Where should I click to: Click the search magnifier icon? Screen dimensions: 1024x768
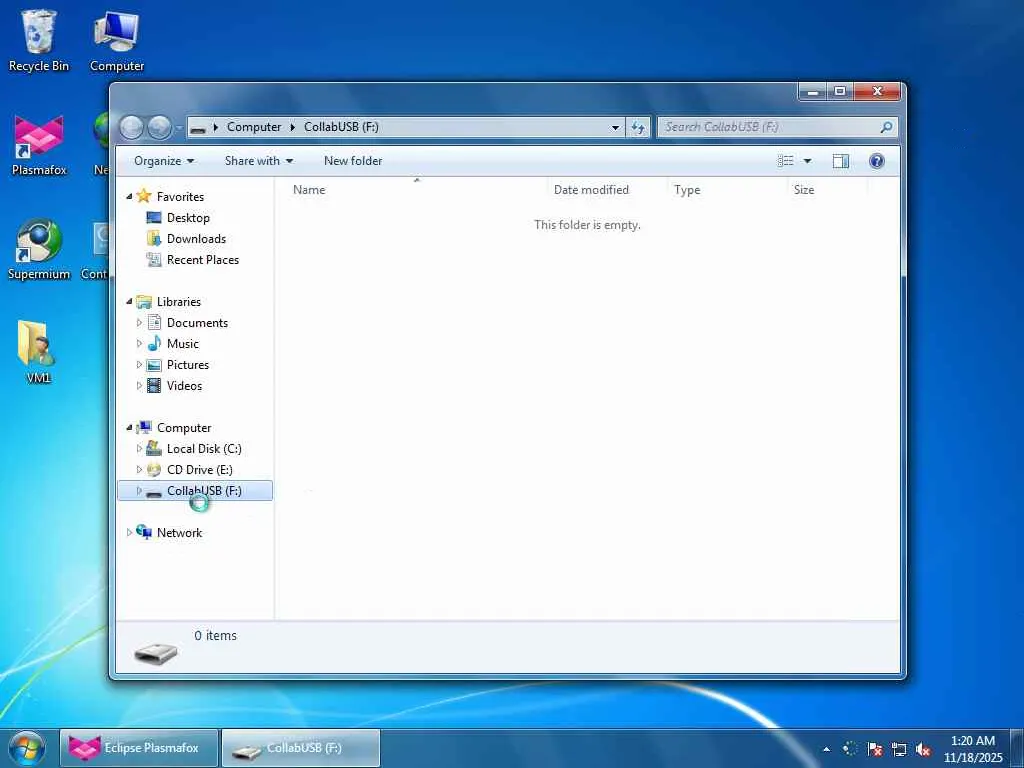886,127
